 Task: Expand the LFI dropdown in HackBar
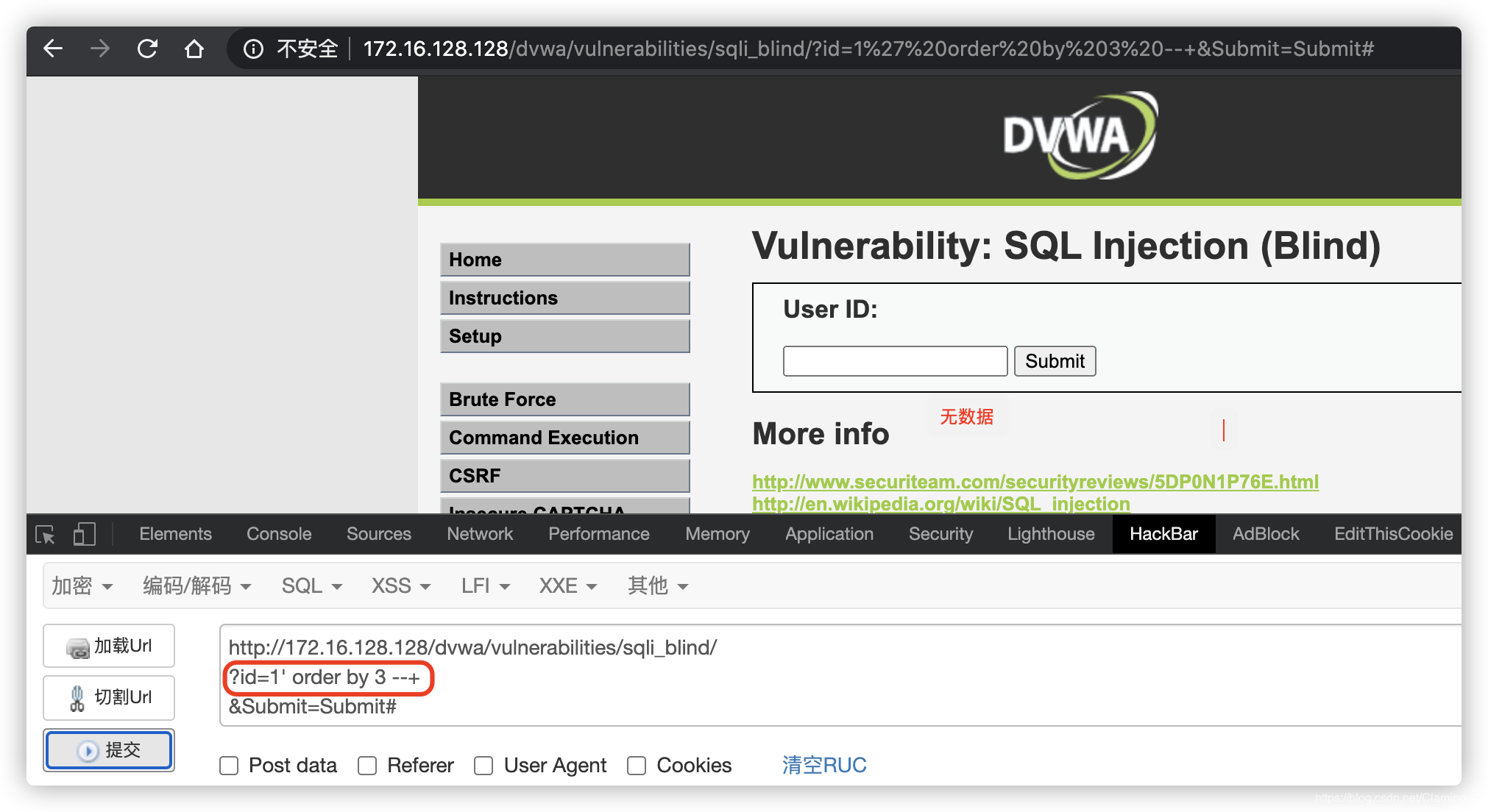(483, 585)
